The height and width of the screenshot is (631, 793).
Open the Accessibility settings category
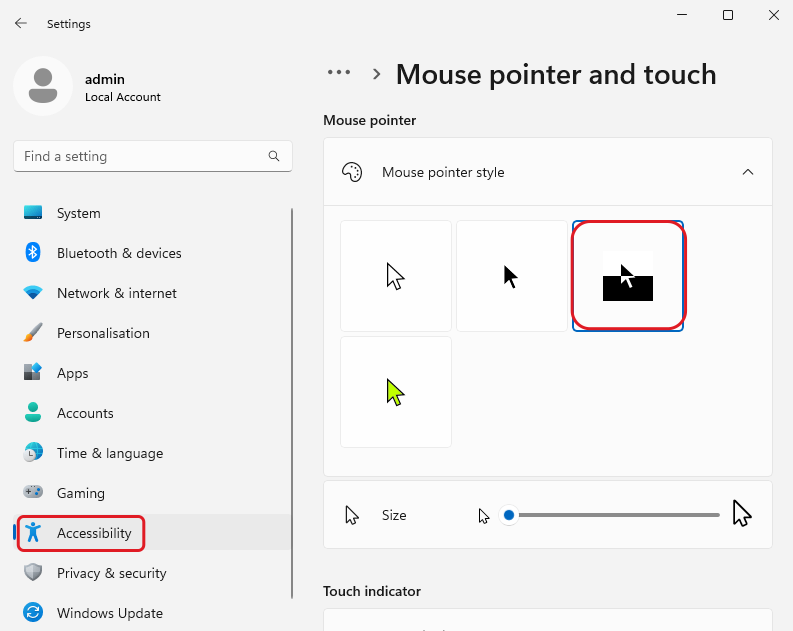[x=94, y=533]
